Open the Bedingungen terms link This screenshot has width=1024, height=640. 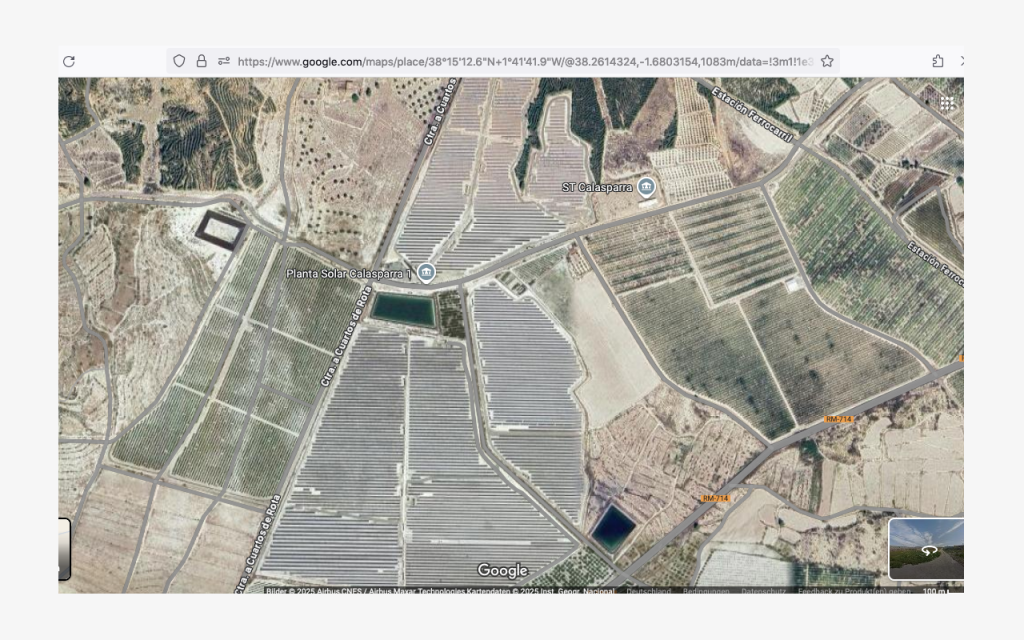click(x=705, y=591)
